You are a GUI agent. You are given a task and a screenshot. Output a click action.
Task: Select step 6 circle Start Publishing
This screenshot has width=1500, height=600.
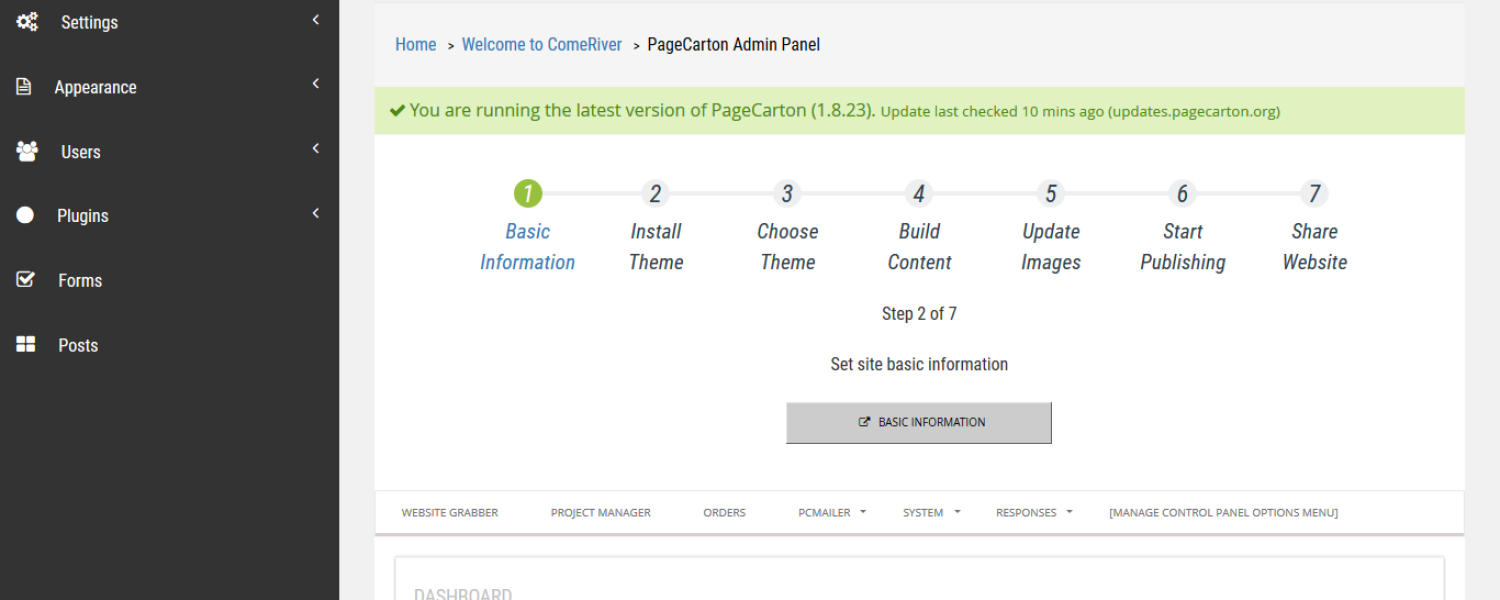point(1182,193)
